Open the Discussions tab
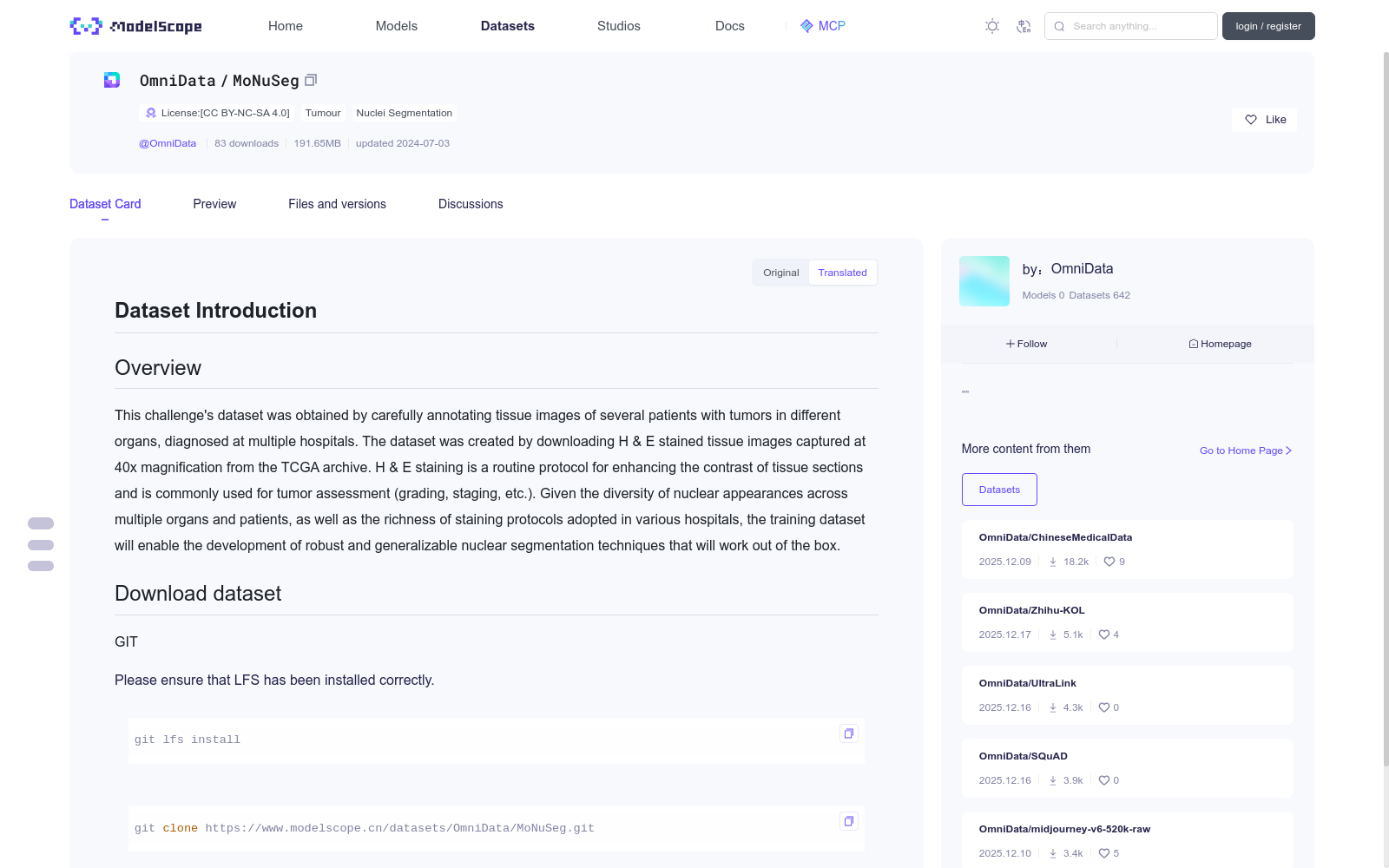Image resolution: width=1389 pixels, height=868 pixels. coord(471,204)
